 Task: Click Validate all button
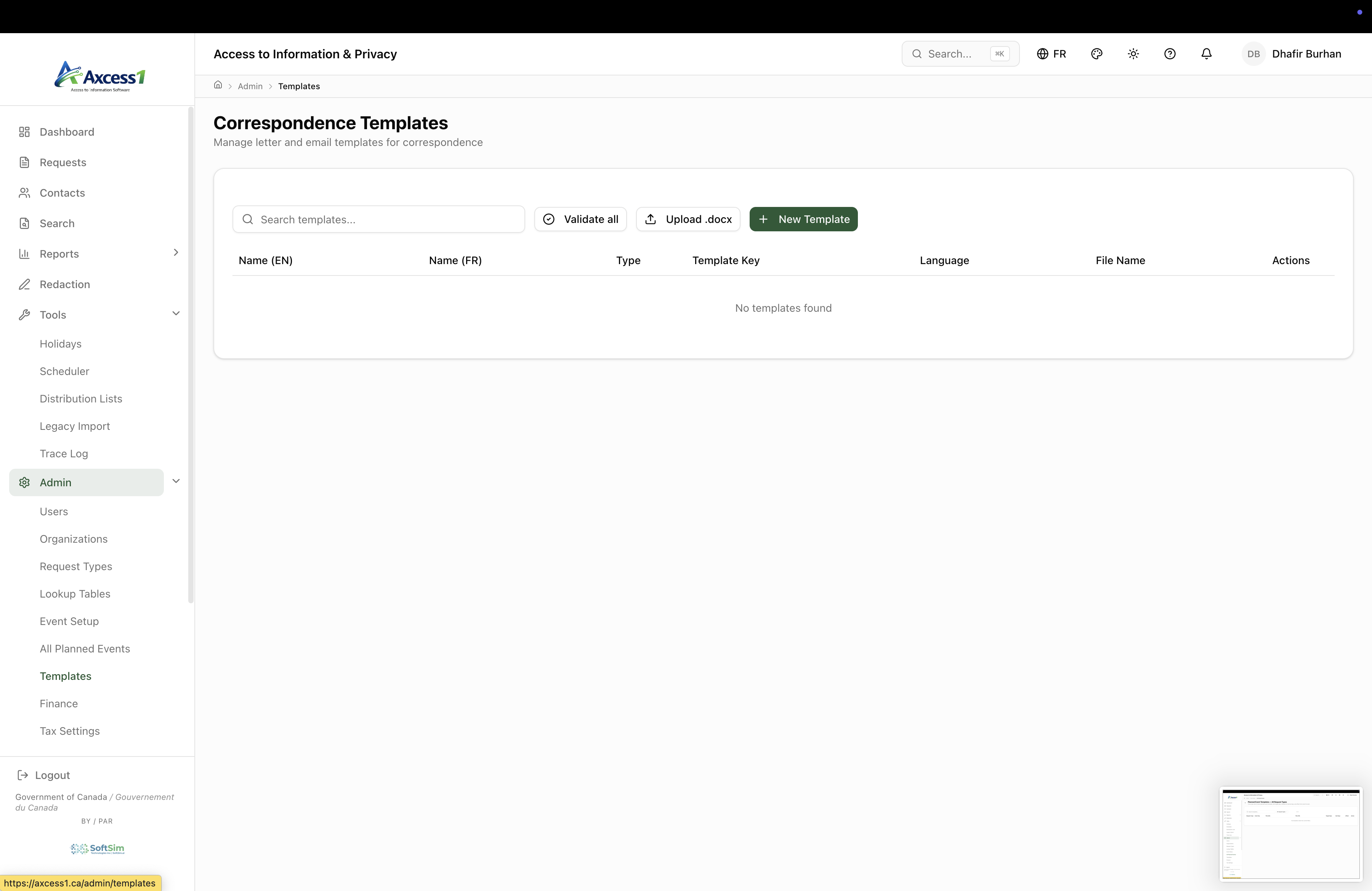(x=580, y=219)
